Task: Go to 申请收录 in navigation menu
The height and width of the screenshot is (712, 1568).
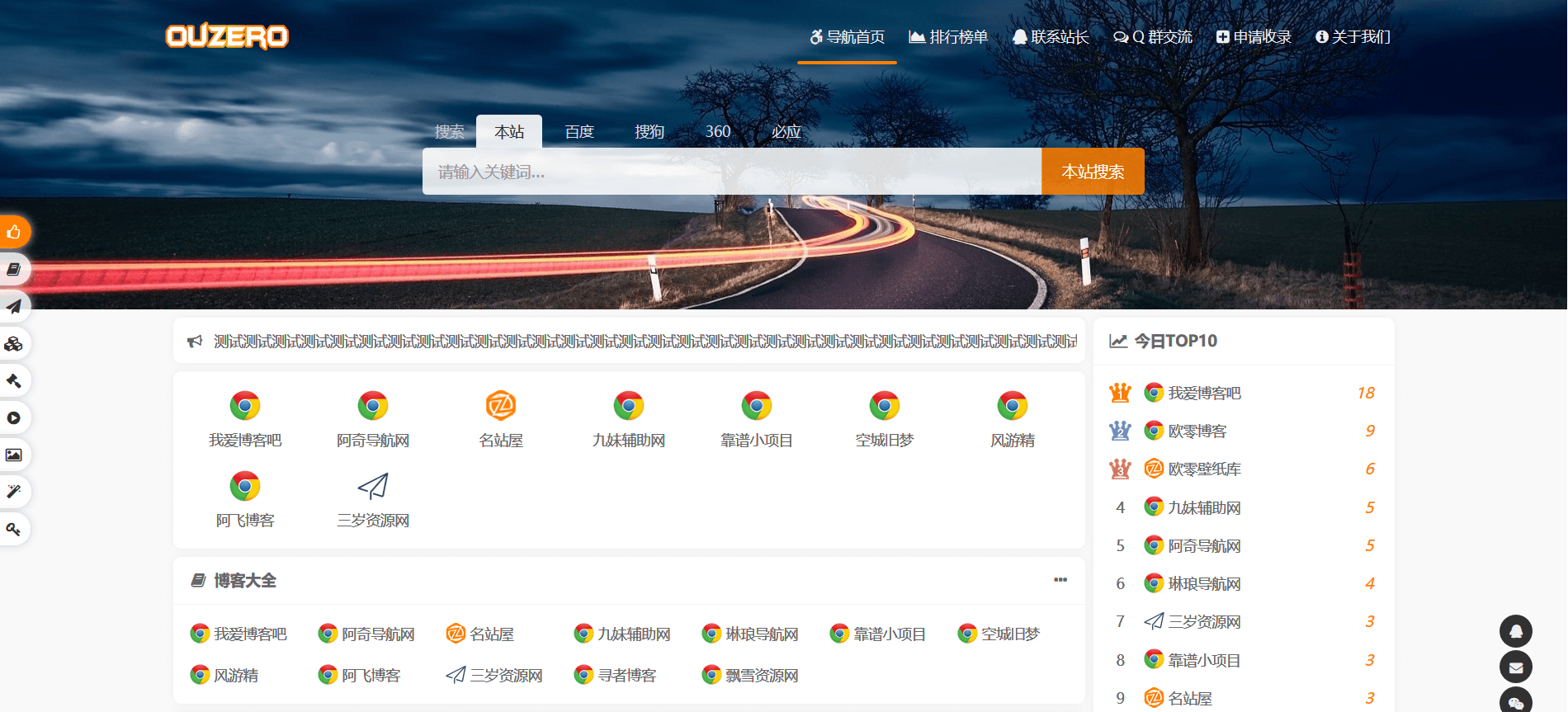Action: 1254,37
